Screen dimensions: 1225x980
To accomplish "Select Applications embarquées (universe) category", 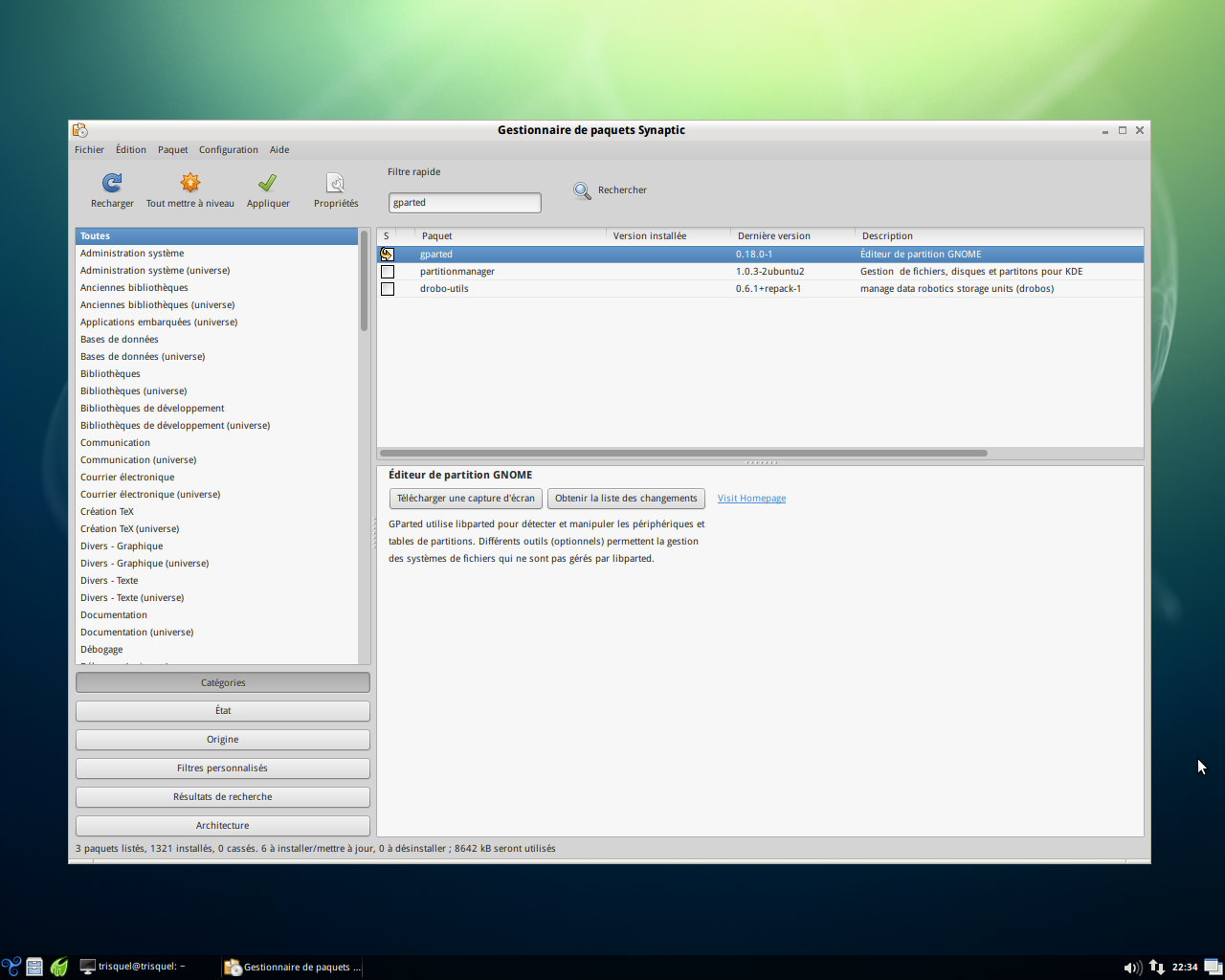I will point(216,323).
